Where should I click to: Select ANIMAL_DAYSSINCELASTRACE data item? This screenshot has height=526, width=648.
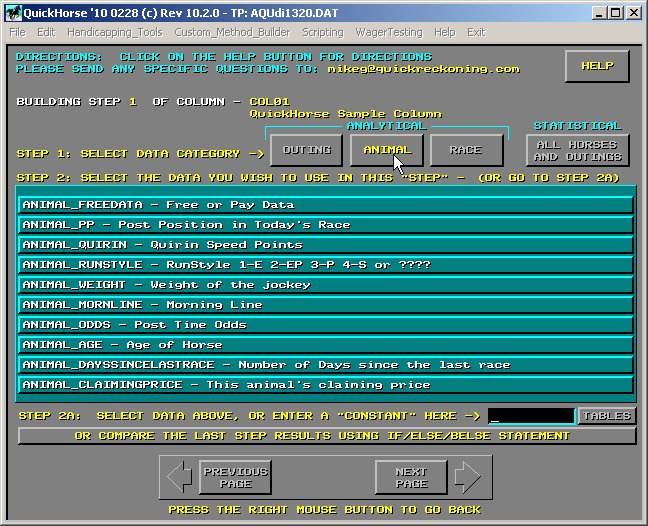tap(326, 365)
